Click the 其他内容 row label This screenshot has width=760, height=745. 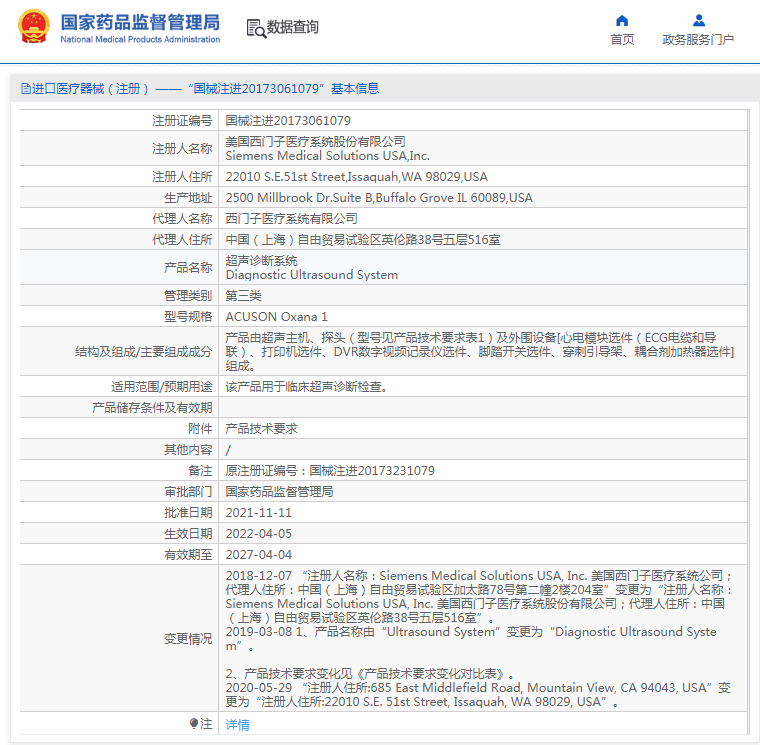(x=188, y=450)
